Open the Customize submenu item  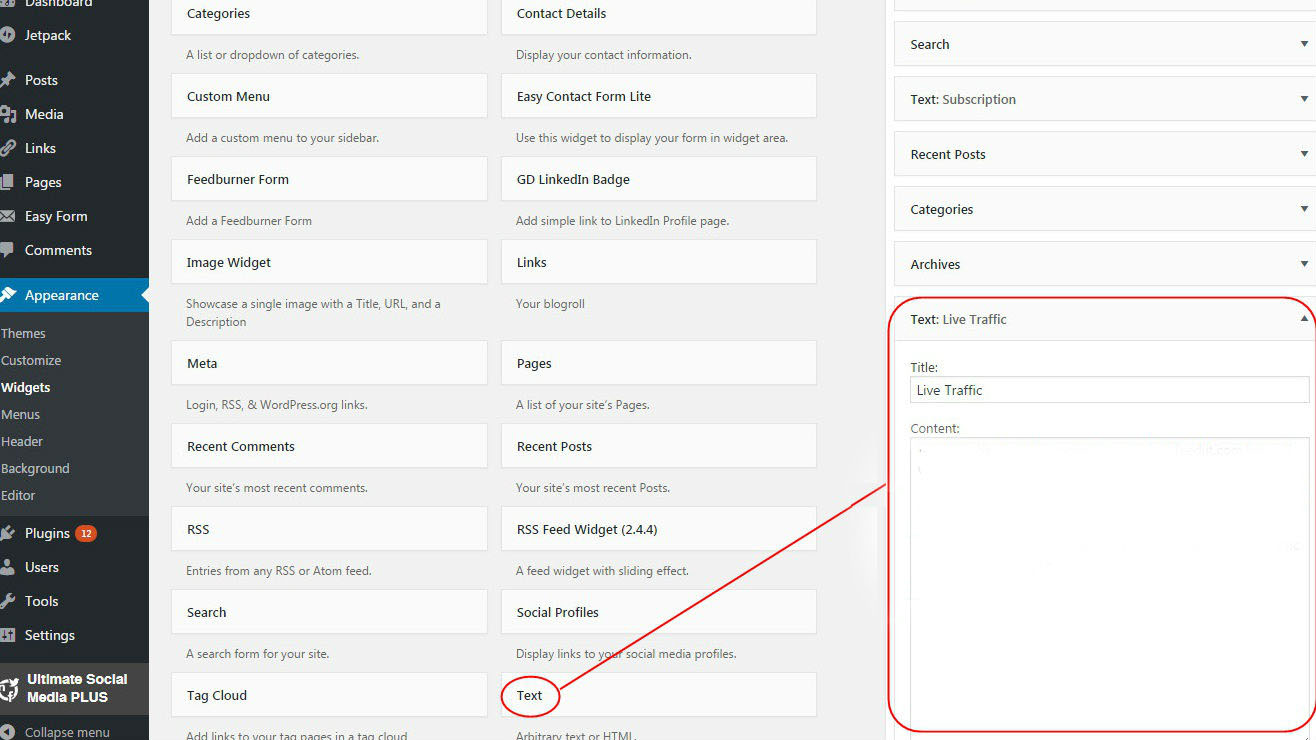31,360
